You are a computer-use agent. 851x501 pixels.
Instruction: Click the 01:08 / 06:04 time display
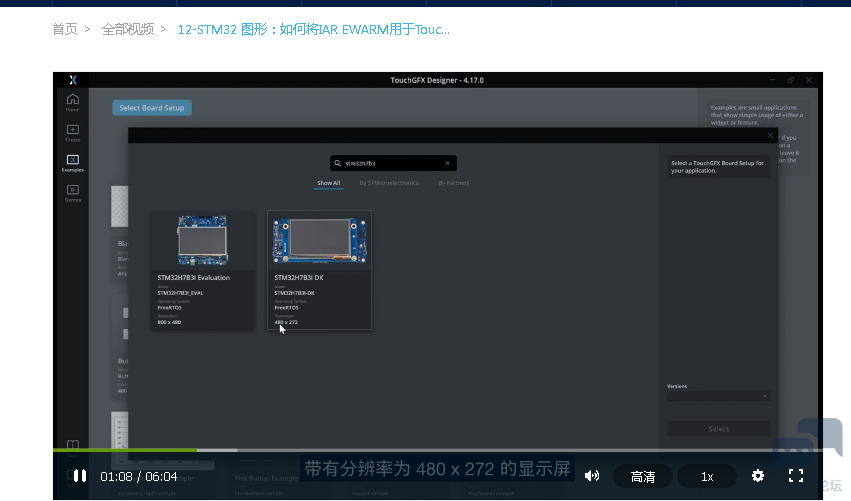click(x=138, y=477)
